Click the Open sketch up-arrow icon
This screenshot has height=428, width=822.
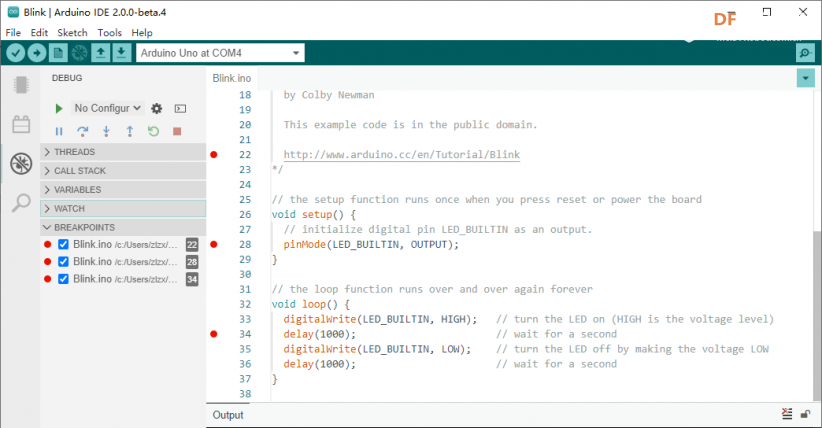click(x=101, y=53)
